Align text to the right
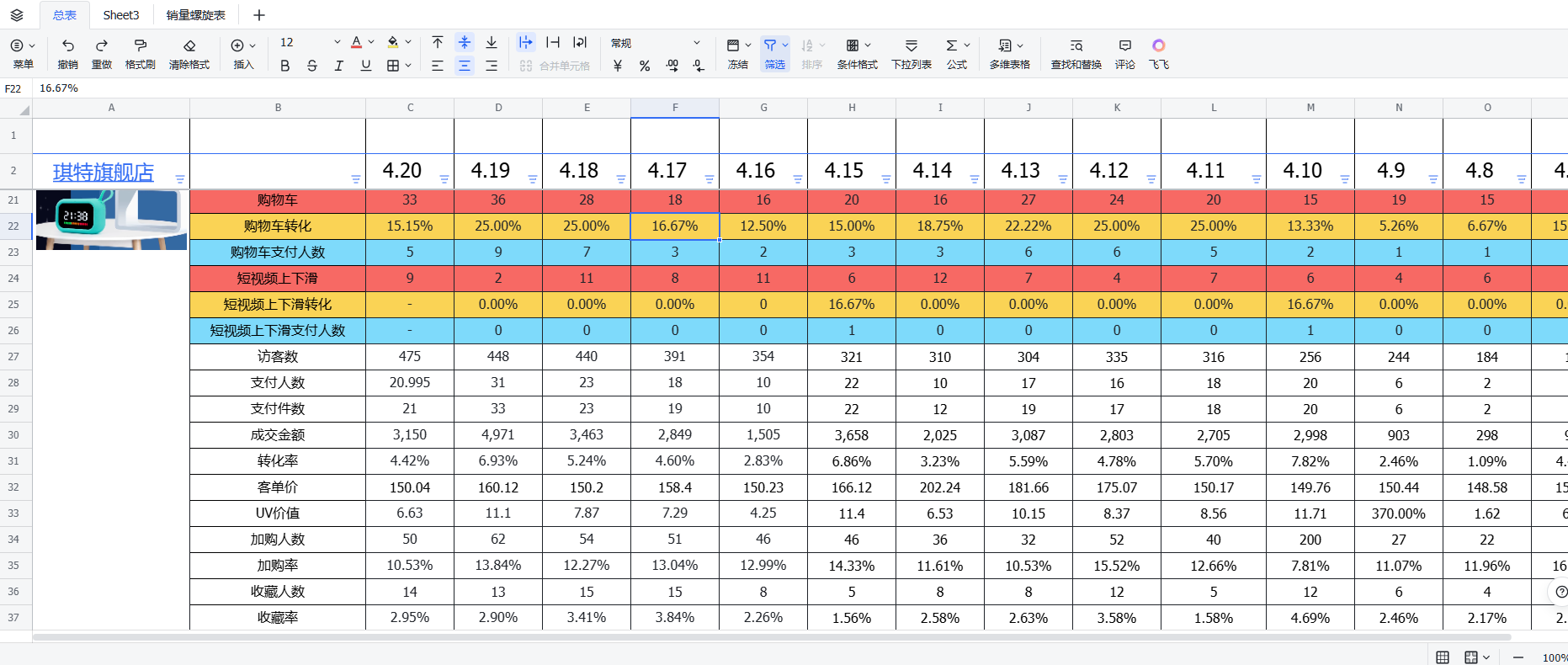Image resolution: width=1568 pixels, height=665 pixels. click(x=492, y=66)
